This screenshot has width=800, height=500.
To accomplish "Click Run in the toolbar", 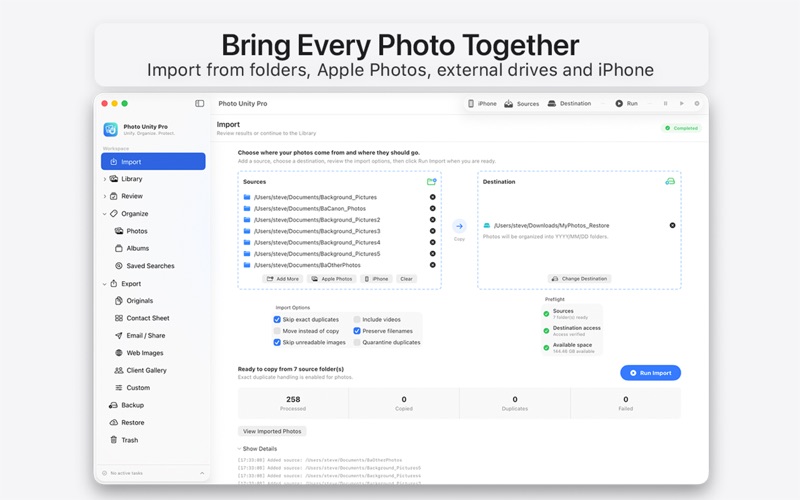I will click(x=626, y=104).
